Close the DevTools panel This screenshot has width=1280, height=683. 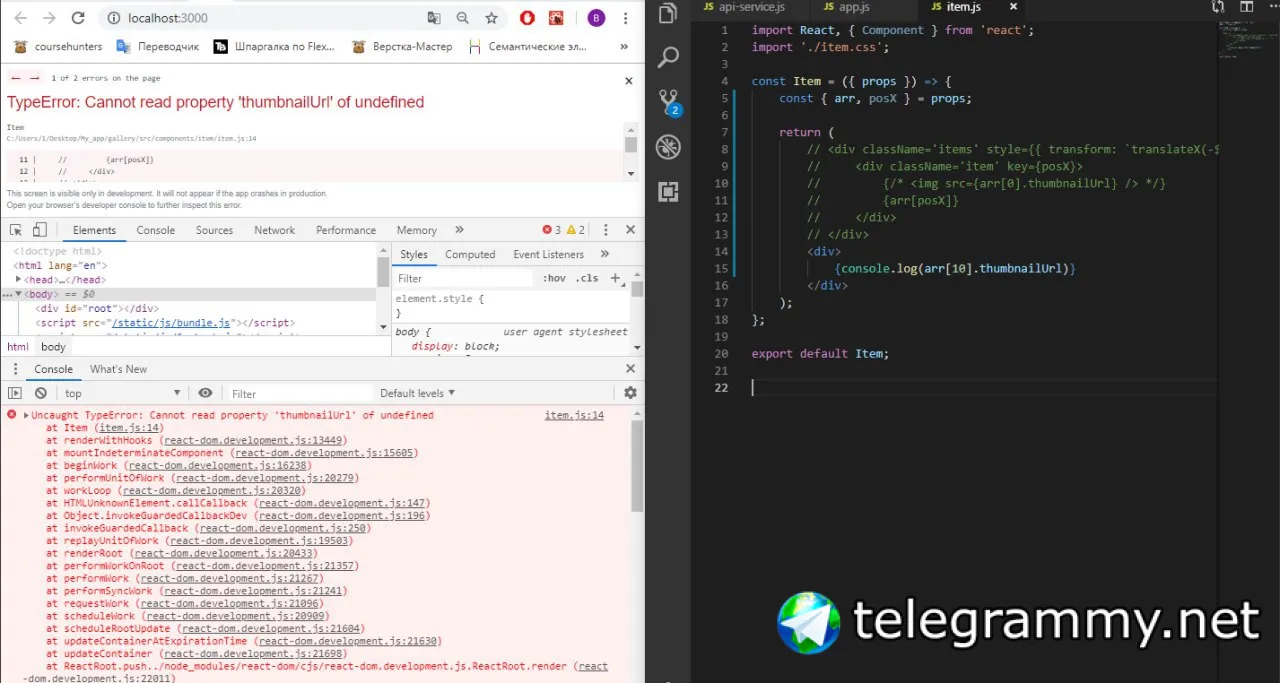[630, 230]
